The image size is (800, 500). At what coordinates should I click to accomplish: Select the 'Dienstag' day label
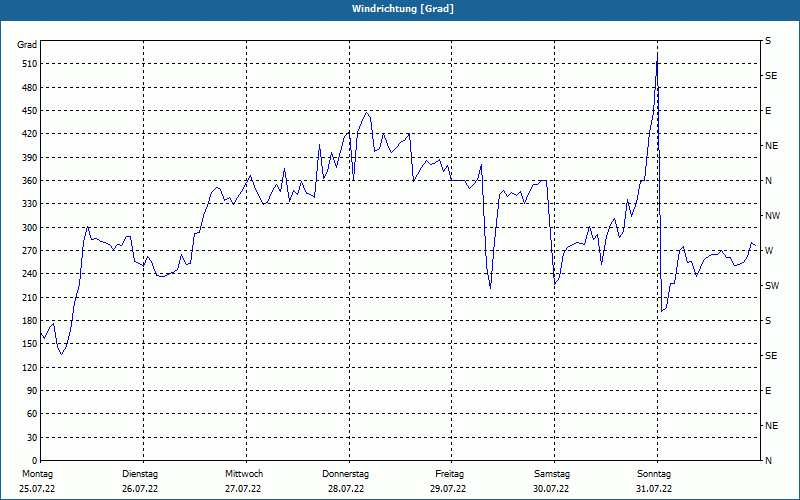coord(140,474)
